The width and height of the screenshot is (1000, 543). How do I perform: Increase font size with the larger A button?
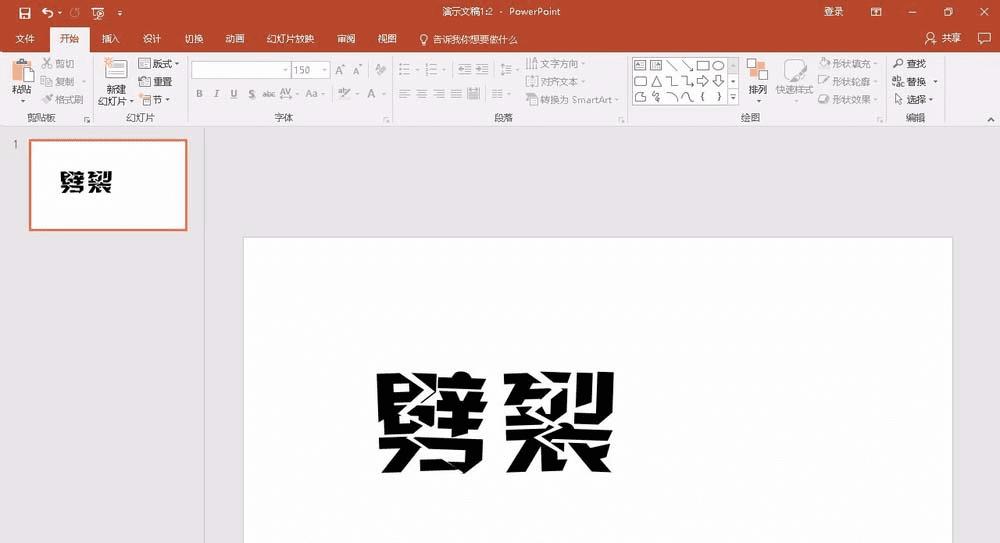tap(340, 70)
